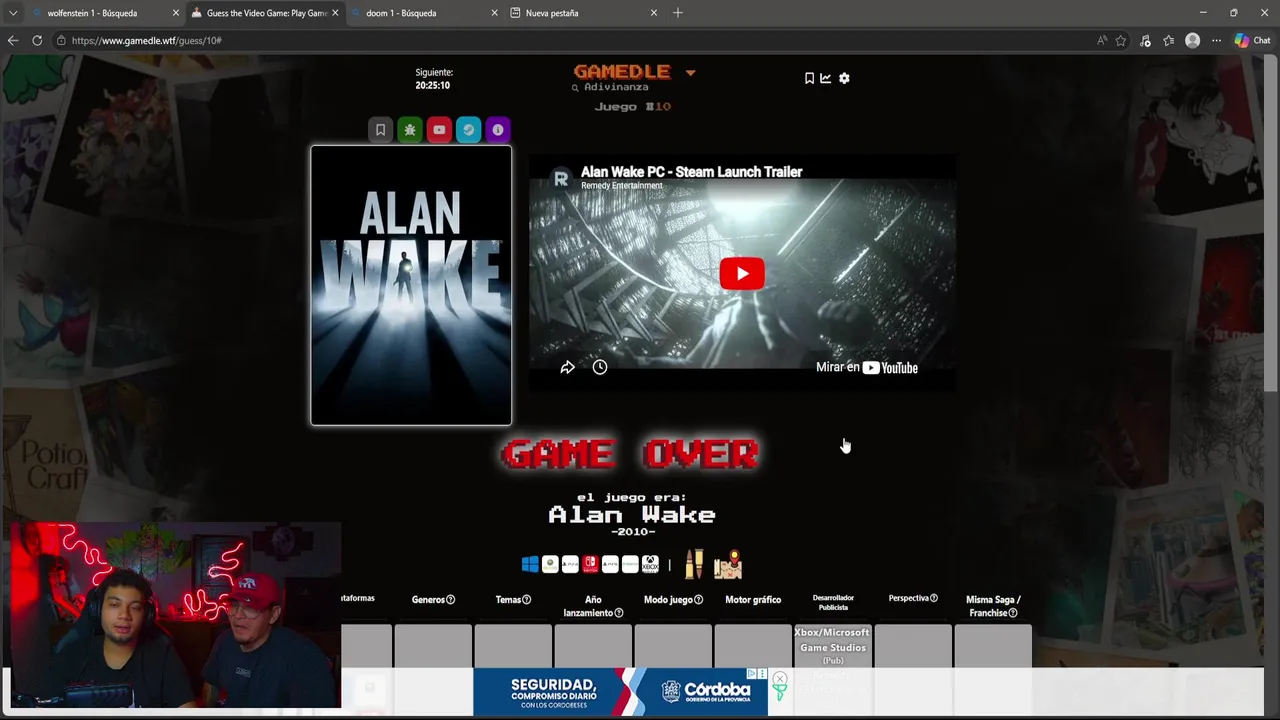This screenshot has height=720, width=1280.
Task: Click the purple info button
Action: pos(498,130)
